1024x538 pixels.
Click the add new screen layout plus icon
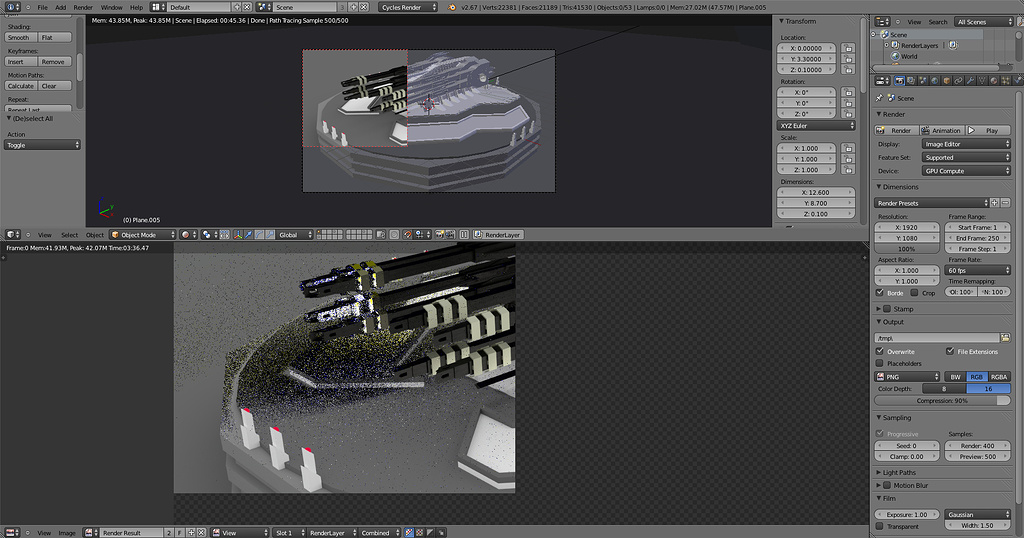pyautogui.click(x=236, y=7)
